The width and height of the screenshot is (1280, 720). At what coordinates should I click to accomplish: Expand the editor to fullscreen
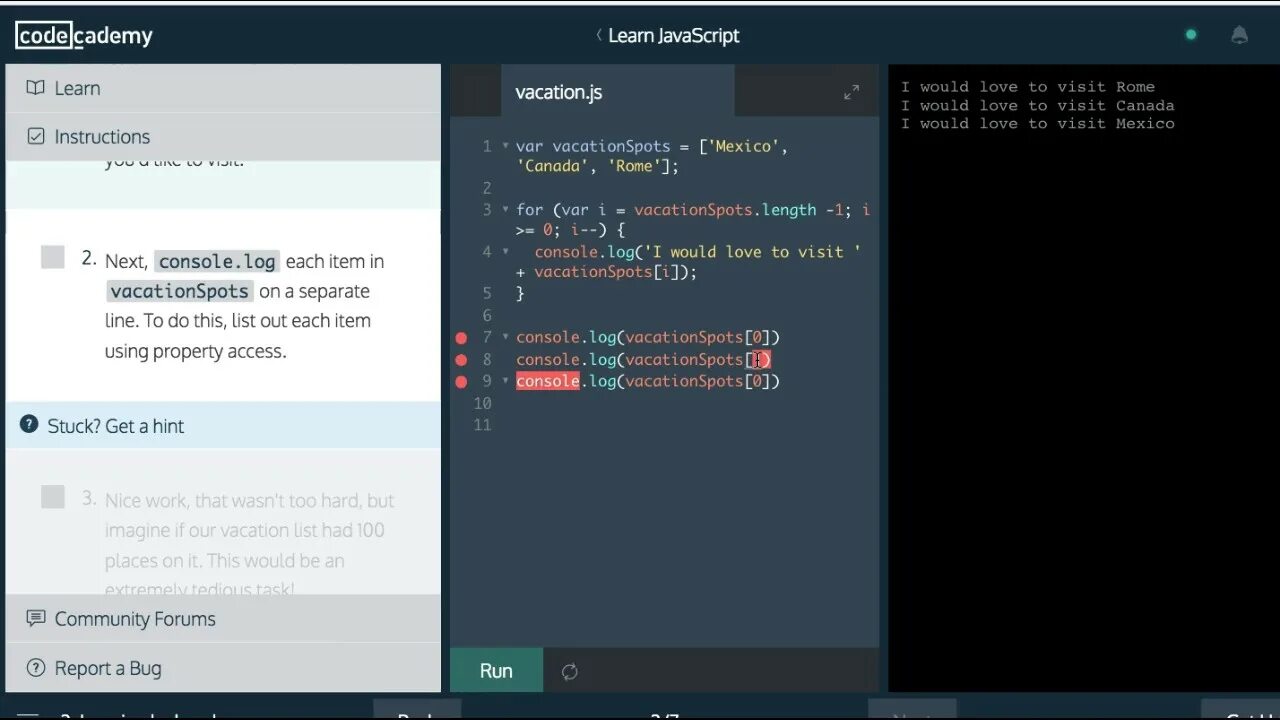852,92
